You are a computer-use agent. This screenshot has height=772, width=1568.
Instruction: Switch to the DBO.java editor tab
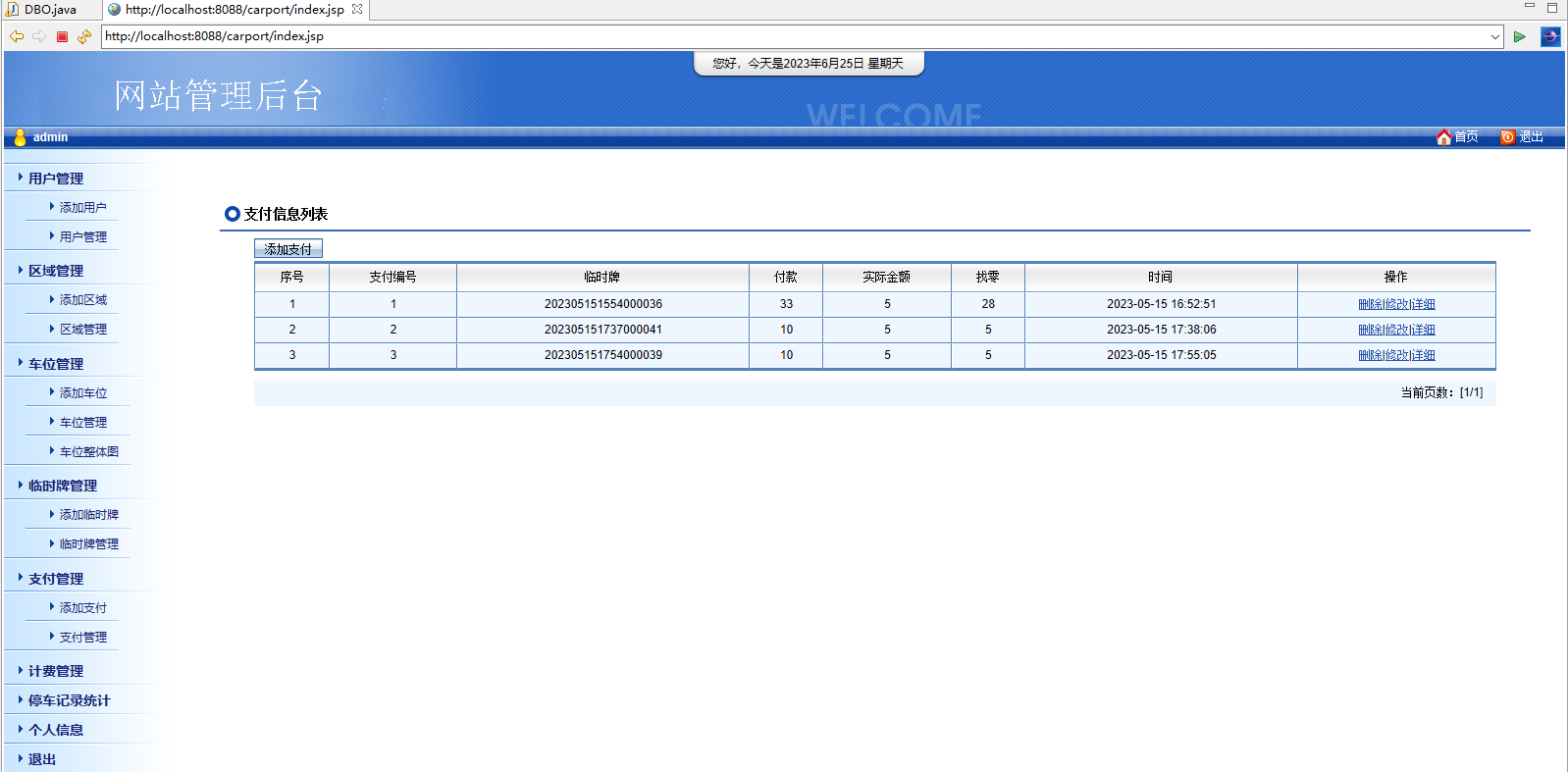tap(50, 10)
